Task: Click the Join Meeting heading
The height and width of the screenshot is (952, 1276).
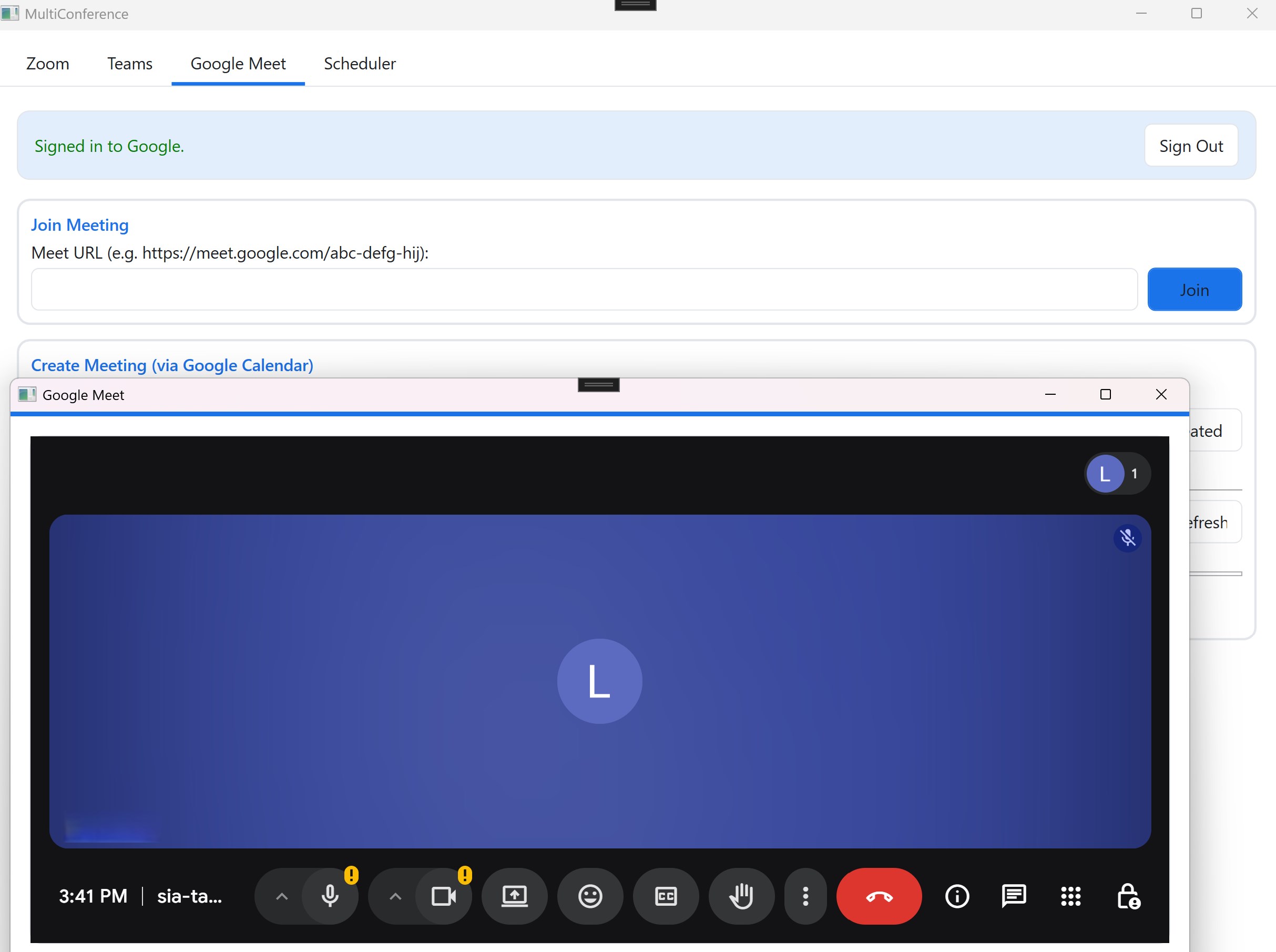Action: [79, 225]
